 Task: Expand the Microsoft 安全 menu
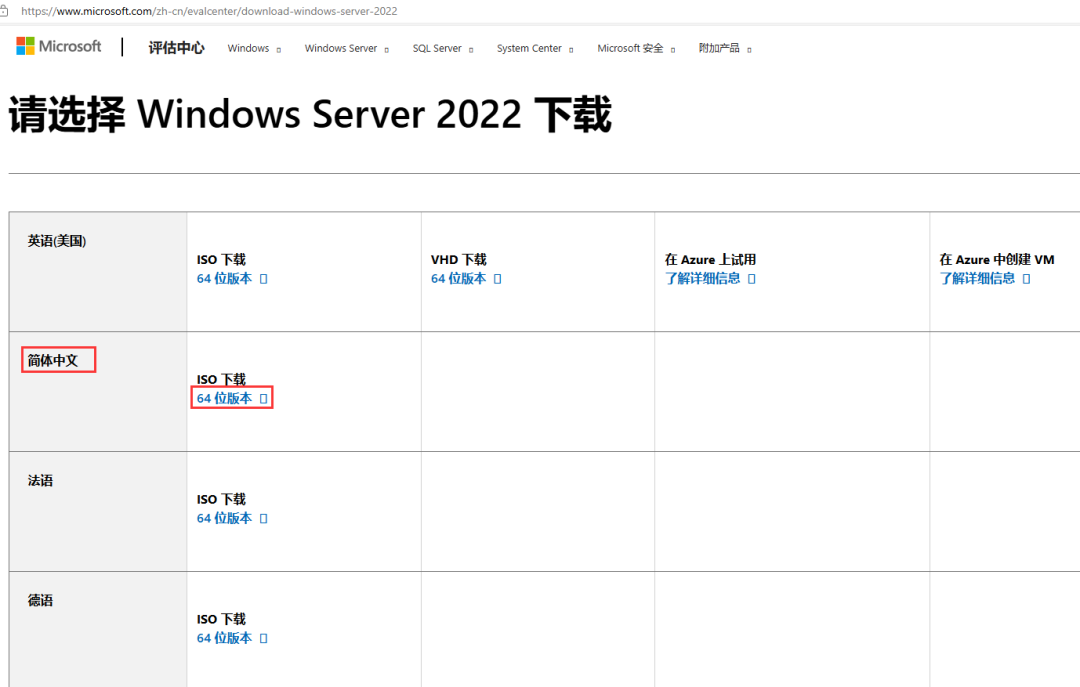[x=636, y=48]
